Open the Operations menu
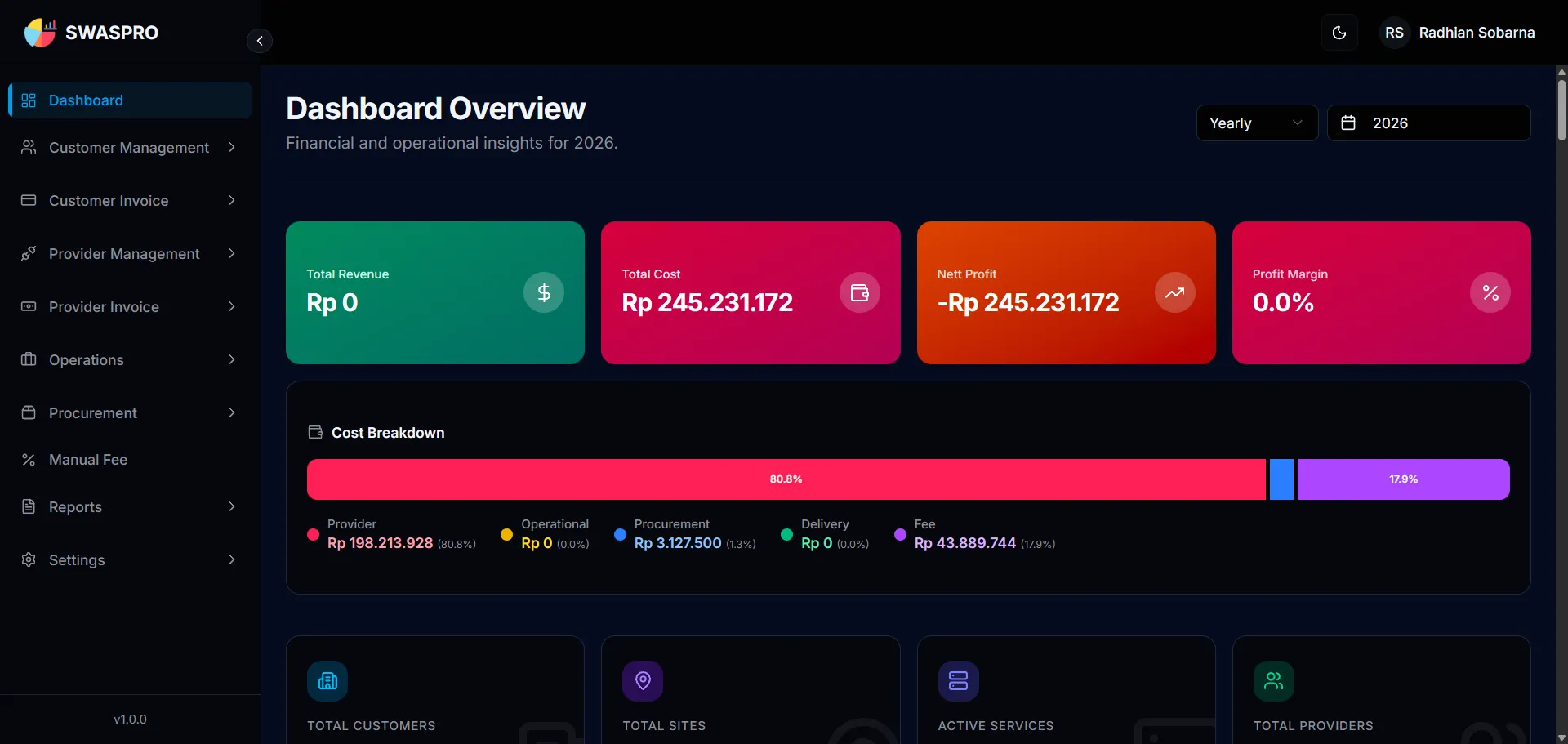Image resolution: width=1568 pixels, height=744 pixels. [x=131, y=360]
